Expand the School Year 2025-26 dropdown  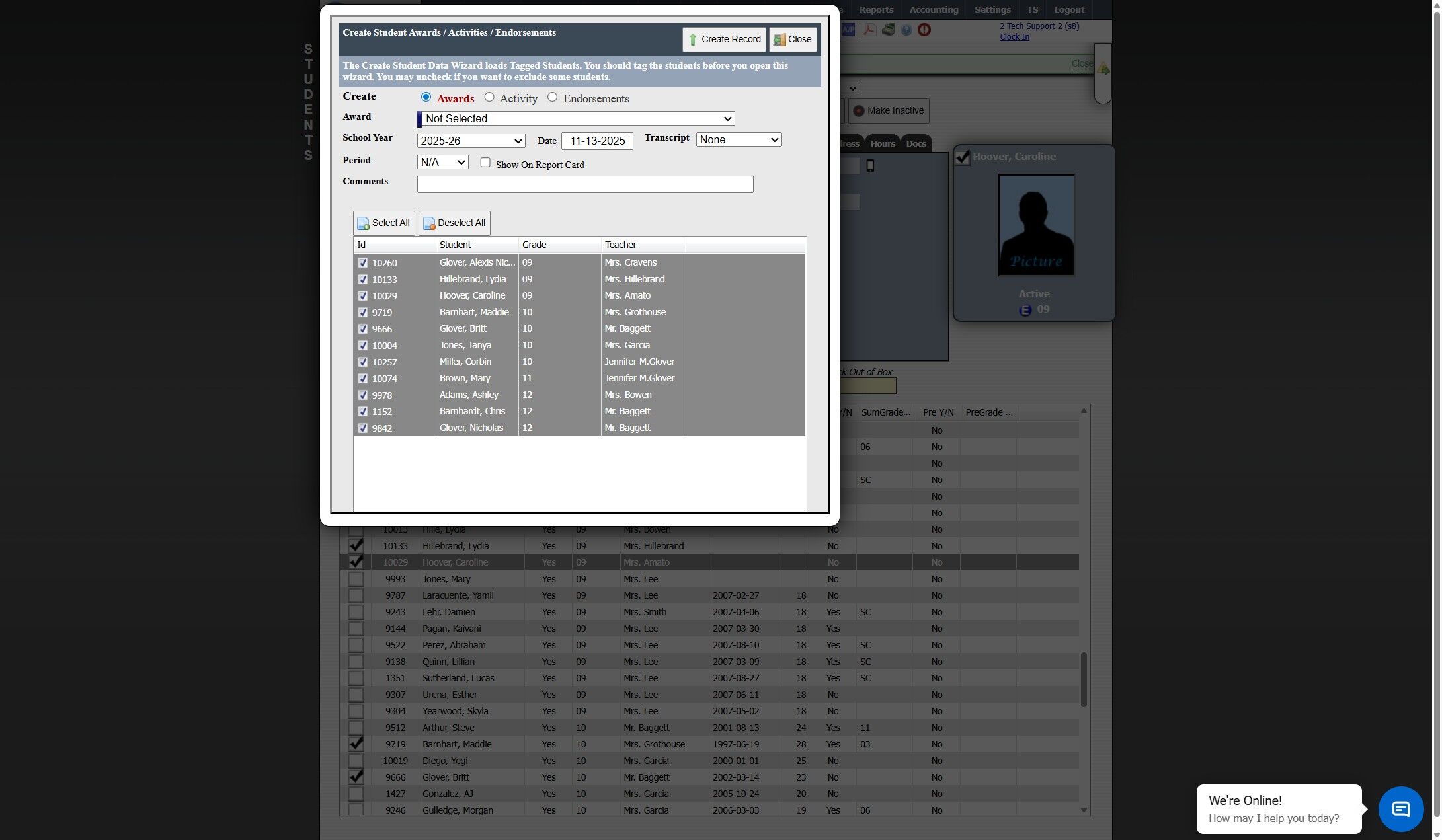pos(471,141)
